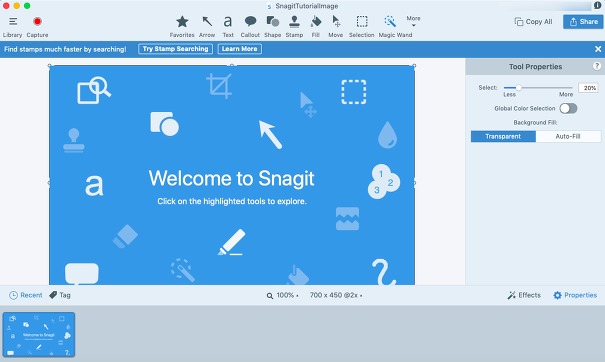Choose Transparent background fill
The height and width of the screenshot is (362, 605).
click(x=503, y=136)
